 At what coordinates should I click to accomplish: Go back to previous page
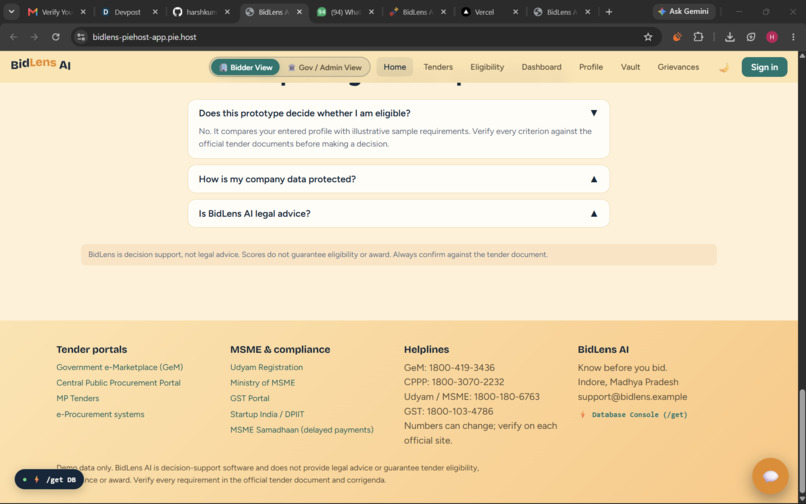[x=14, y=37]
